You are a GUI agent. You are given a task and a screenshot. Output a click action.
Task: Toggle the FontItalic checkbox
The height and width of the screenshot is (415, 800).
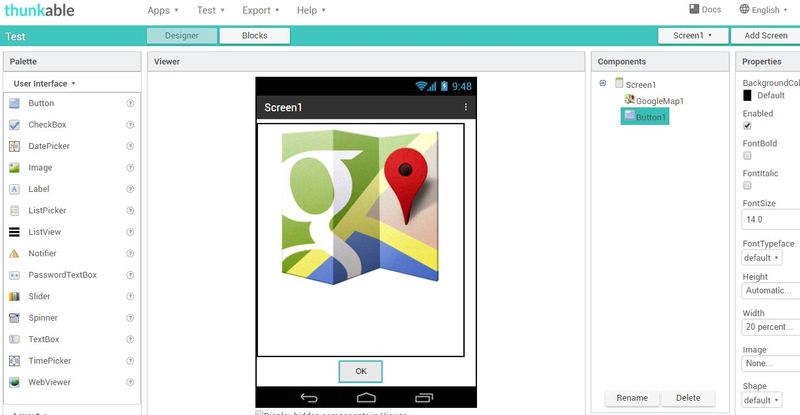click(x=747, y=185)
